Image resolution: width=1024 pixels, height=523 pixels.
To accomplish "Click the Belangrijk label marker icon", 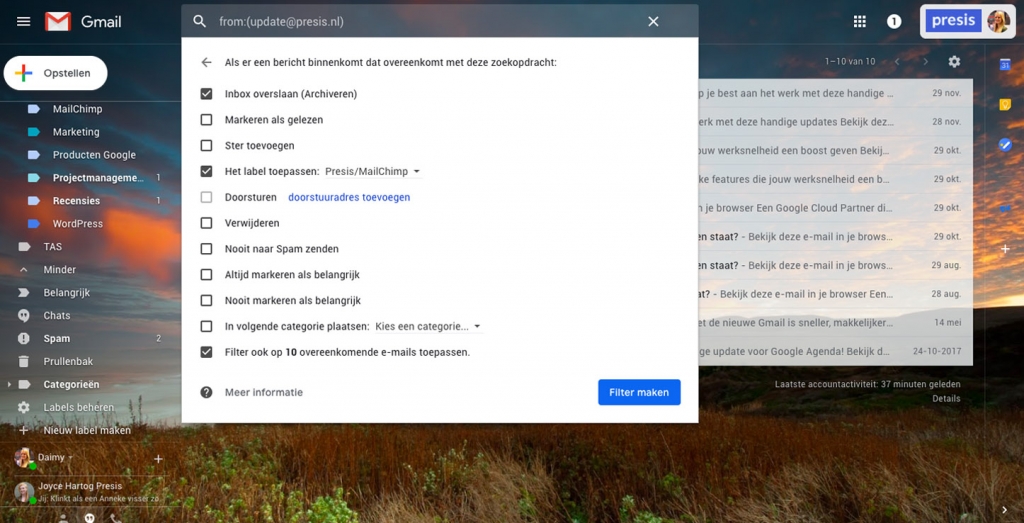I will coord(24,293).
